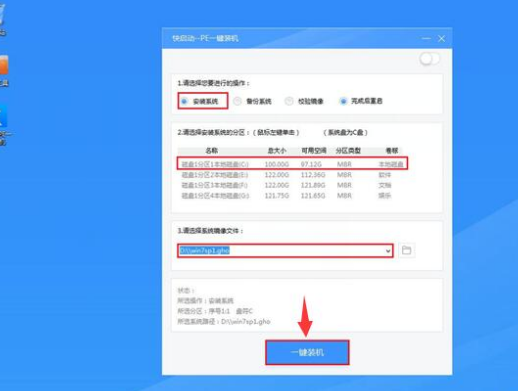Click the status line with path D:\win7sp1.gho
The width and height of the screenshot is (518, 391).
coord(224,321)
